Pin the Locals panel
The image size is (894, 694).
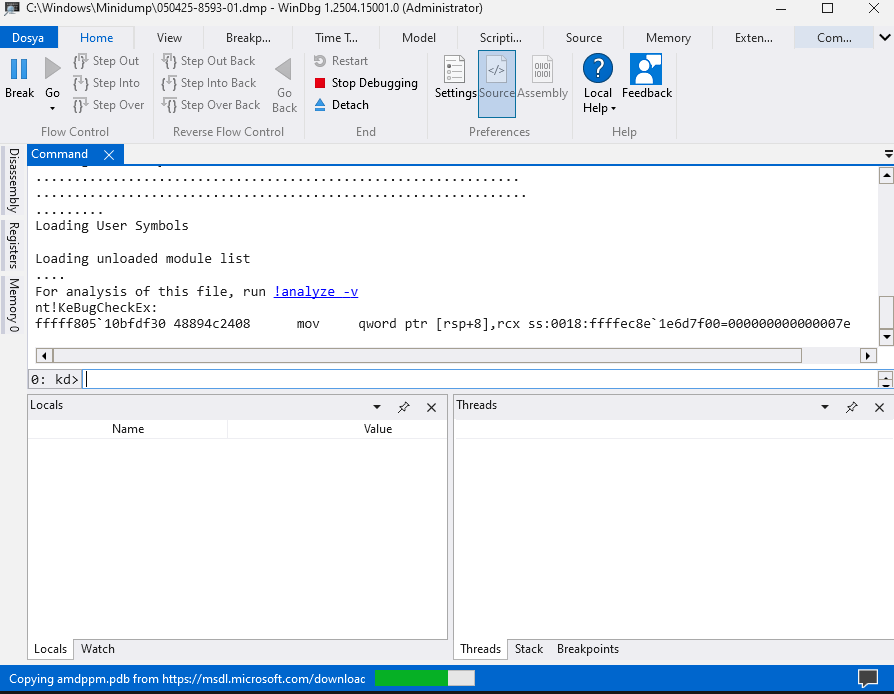click(404, 407)
